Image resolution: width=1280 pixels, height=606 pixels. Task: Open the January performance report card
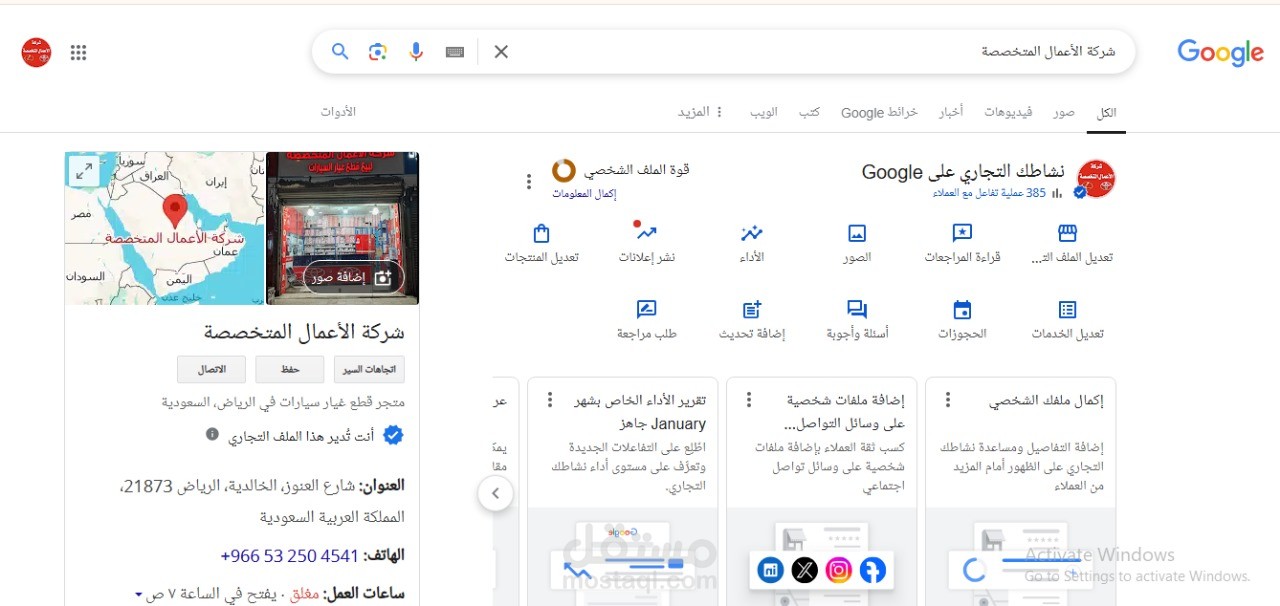[x=622, y=491]
